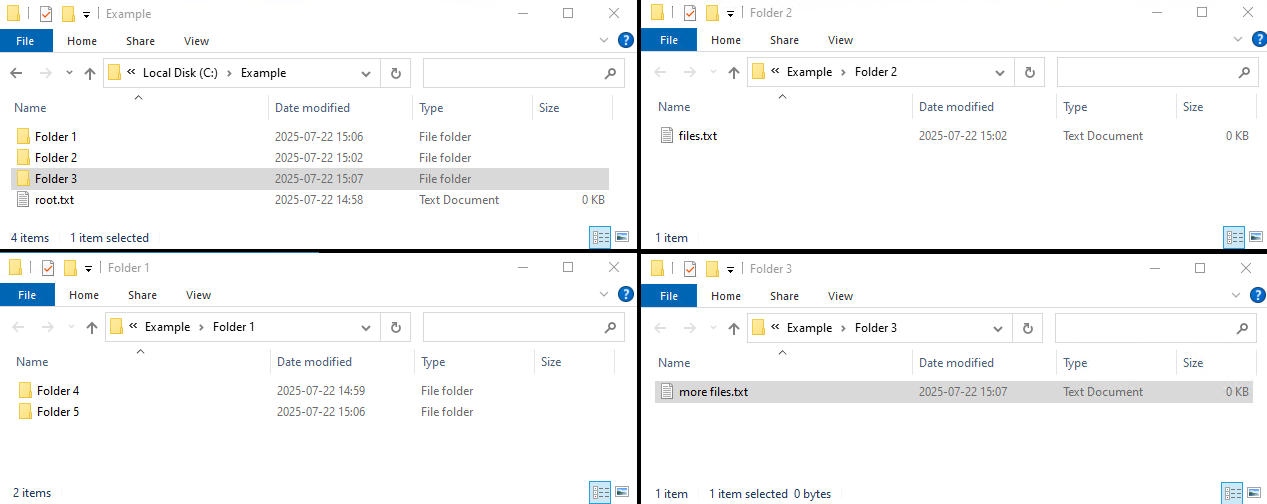This screenshot has height=504, width=1267.
Task: Click the File button in Folder 3 window
Action: [x=669, y=296]
